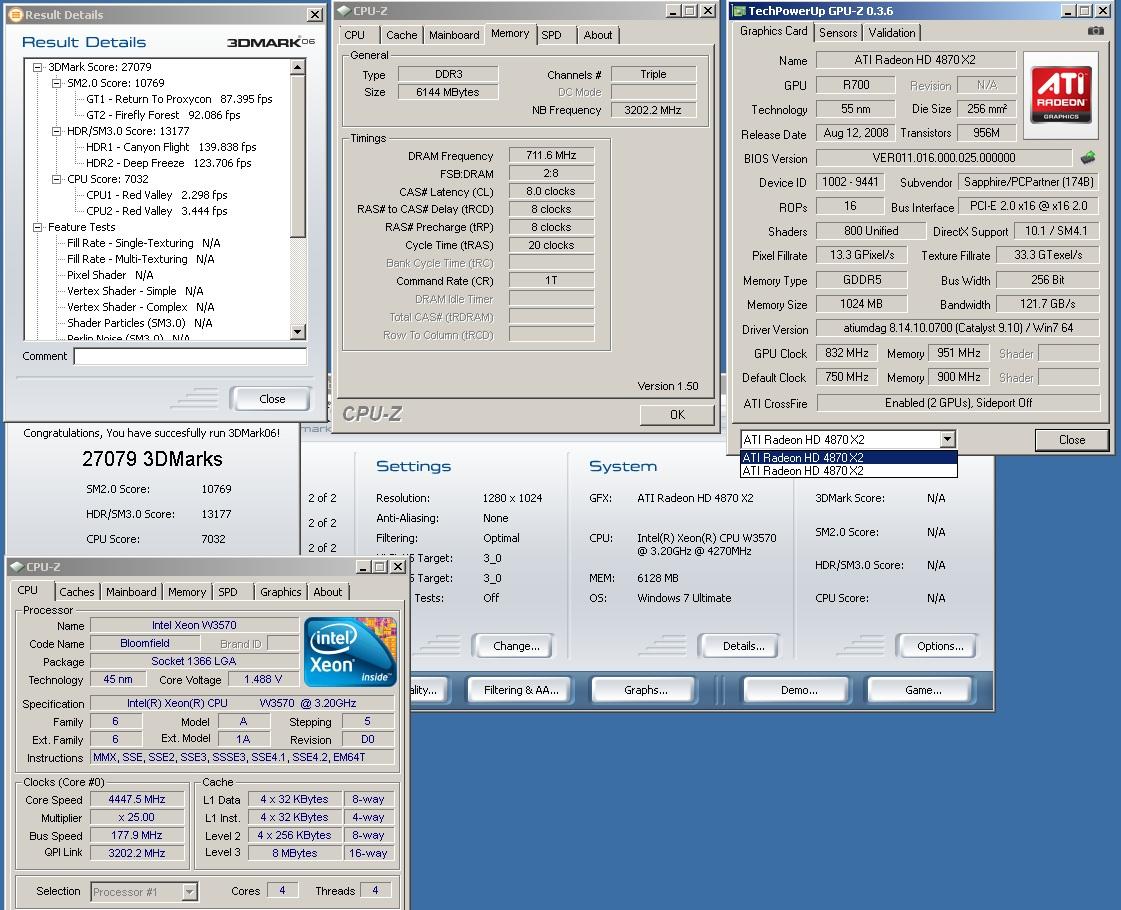Viewport: 1121px width, 910px height.
Task: Collapse the HDR/SM3.0 Score tree node
Action: click(56, 132)
